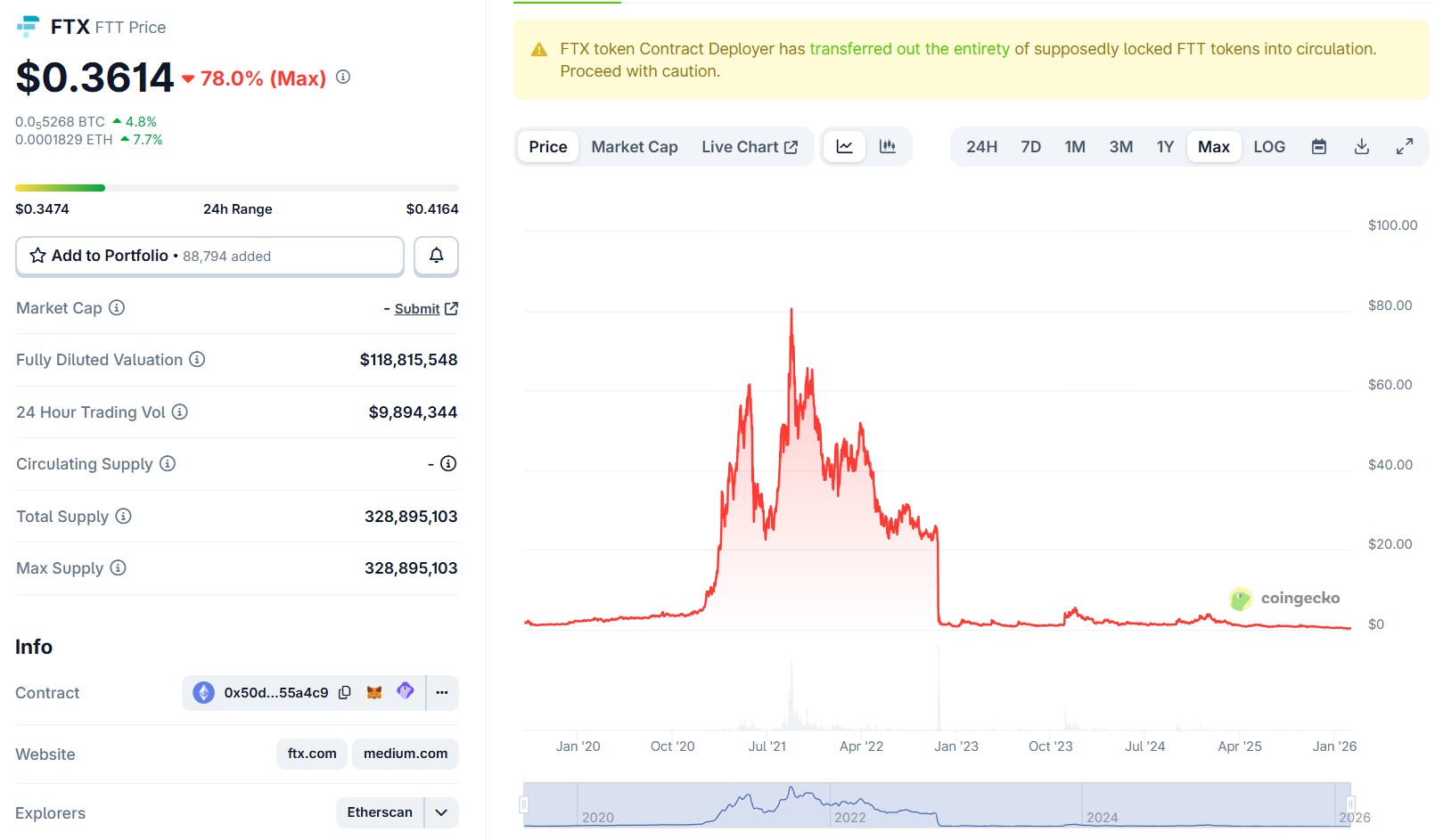Click left handle of chart range slider
Image resolution: width=1435 pixels, height=840 pixels.
tap(524, 805)
